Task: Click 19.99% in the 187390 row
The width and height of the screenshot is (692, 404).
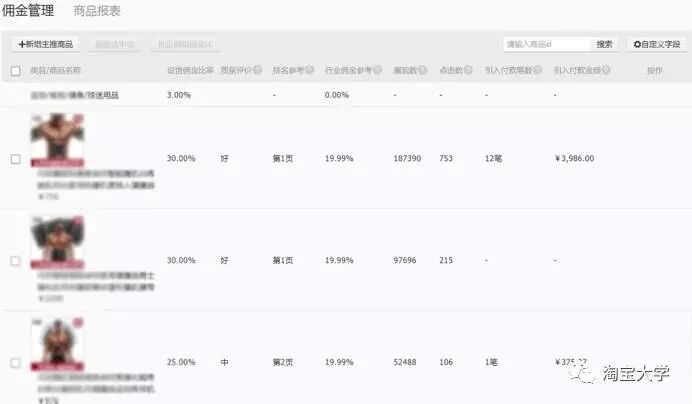Action: (339, 158)
